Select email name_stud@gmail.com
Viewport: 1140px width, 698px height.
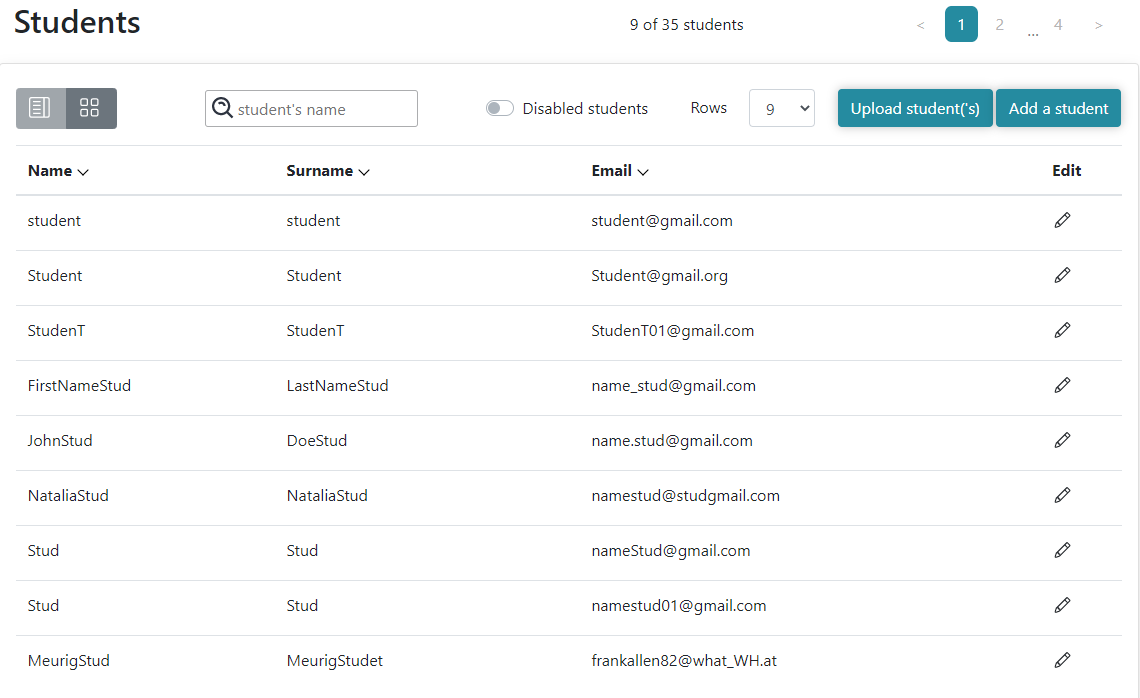coord(673,386)
